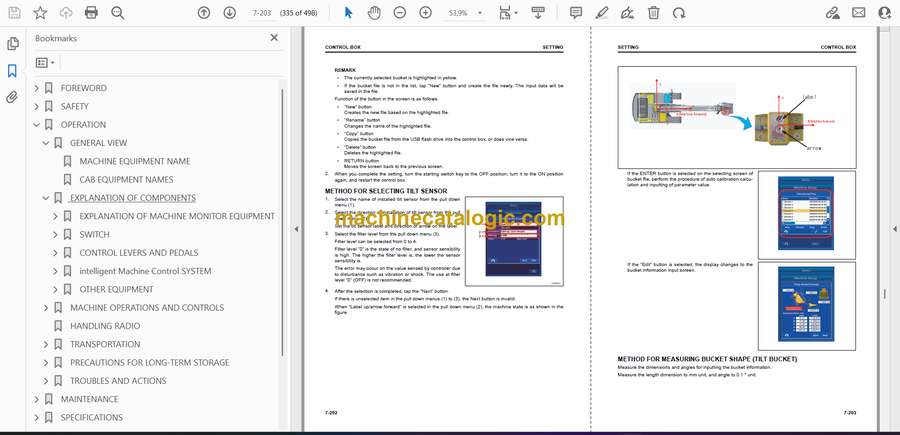Add the document to favorites with the star
Screen dimensions: 900x435
click(40, 13)
